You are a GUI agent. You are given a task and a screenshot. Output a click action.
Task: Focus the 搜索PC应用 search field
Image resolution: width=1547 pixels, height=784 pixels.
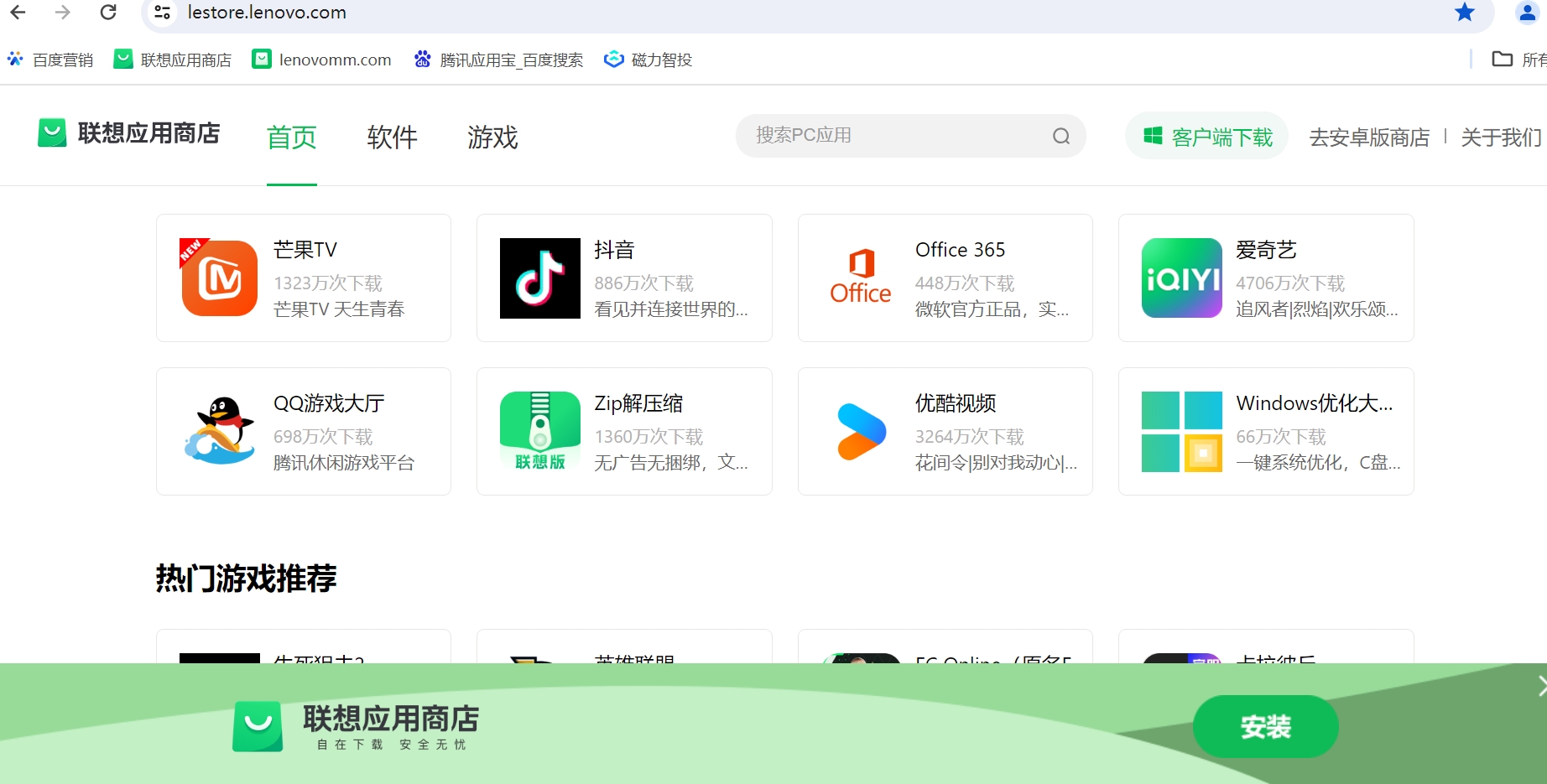point(911,136)
